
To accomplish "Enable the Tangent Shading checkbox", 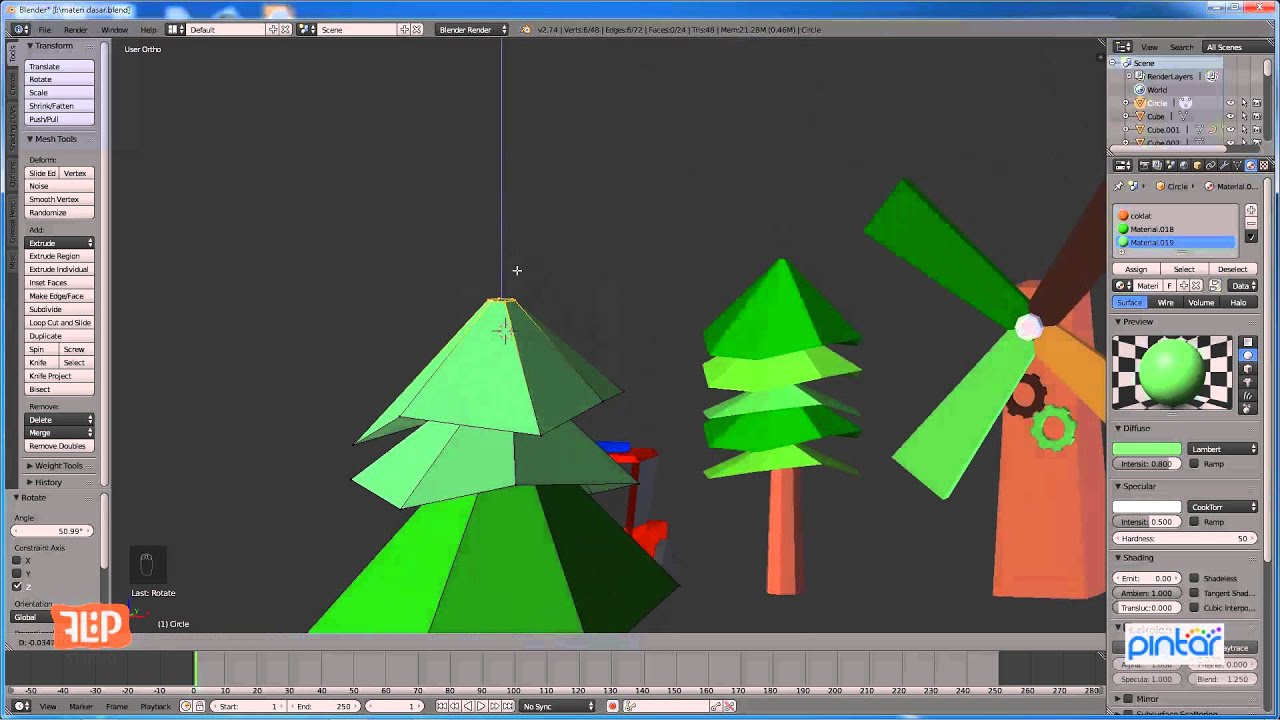I will coord(1194,593).
